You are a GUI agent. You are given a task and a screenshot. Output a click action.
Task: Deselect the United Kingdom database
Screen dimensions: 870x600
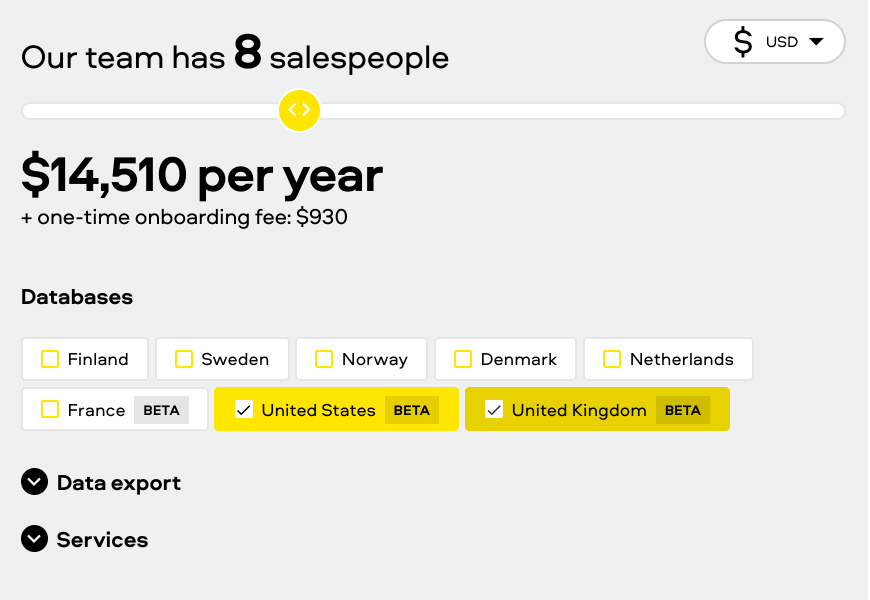tap(494, 410)
